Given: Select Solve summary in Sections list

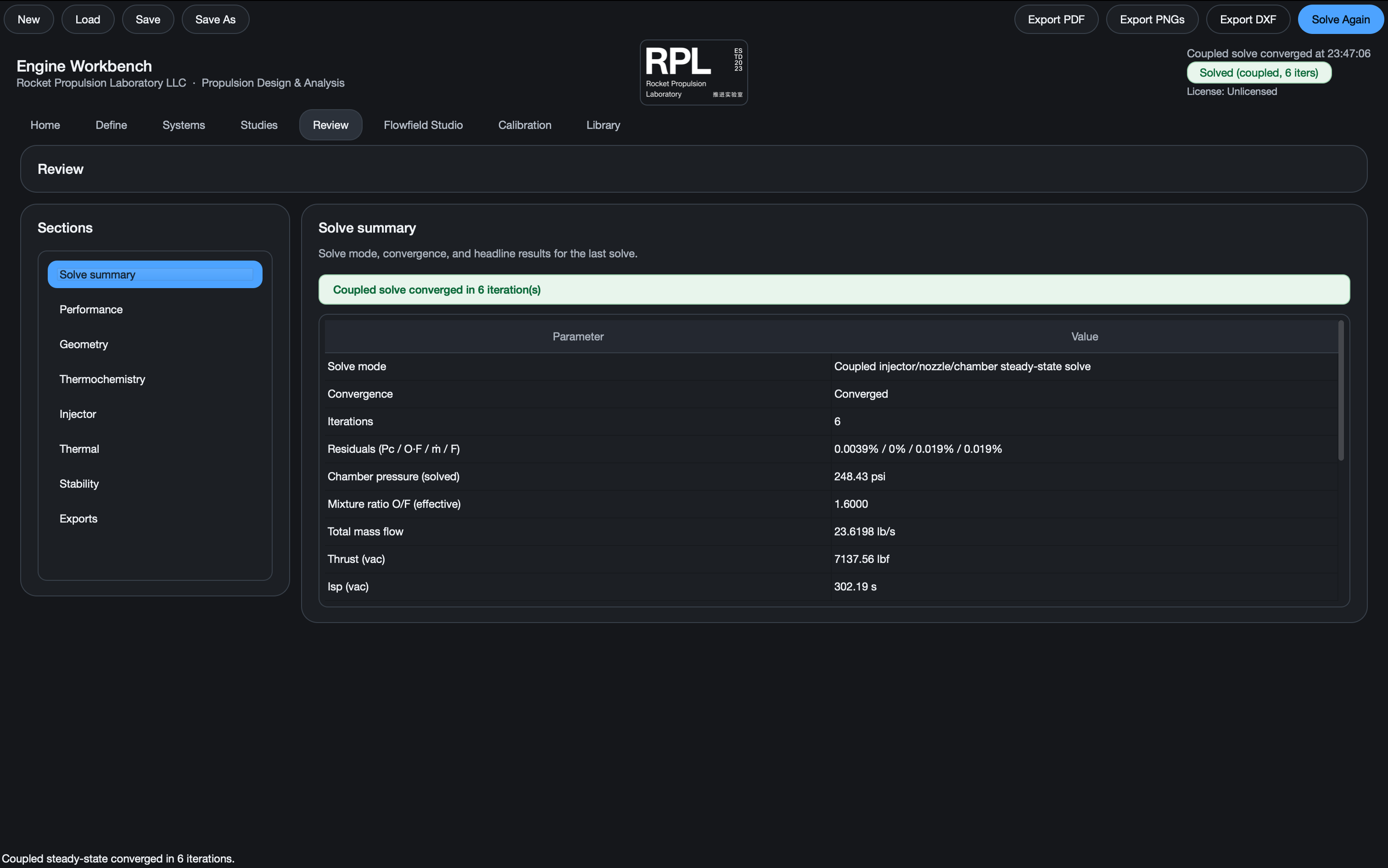Looking at the screenshot, I should pyautogui.click(x=155, y=274).
